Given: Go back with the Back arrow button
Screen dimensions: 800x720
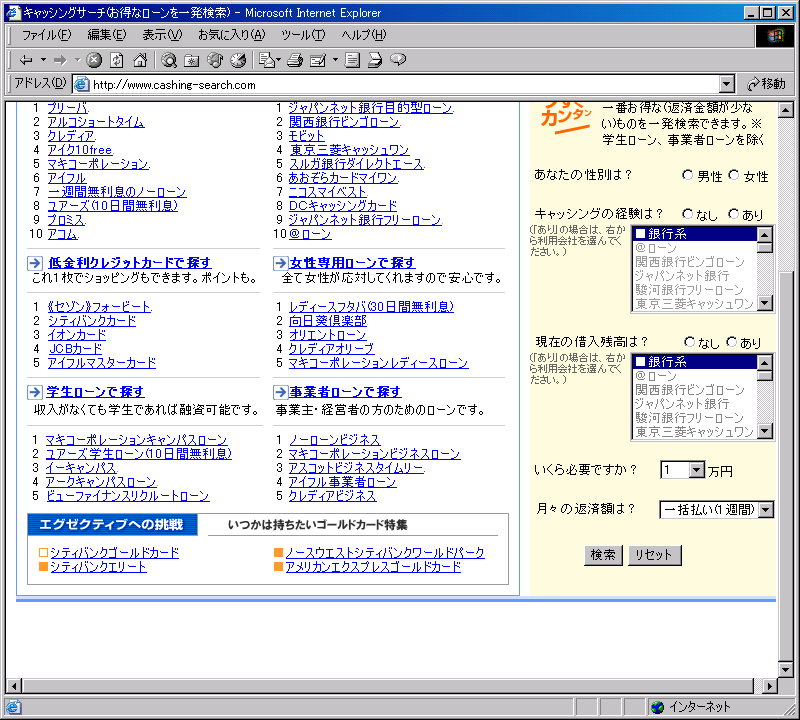Looking at the screenshot, I should [x=26, y=60].
